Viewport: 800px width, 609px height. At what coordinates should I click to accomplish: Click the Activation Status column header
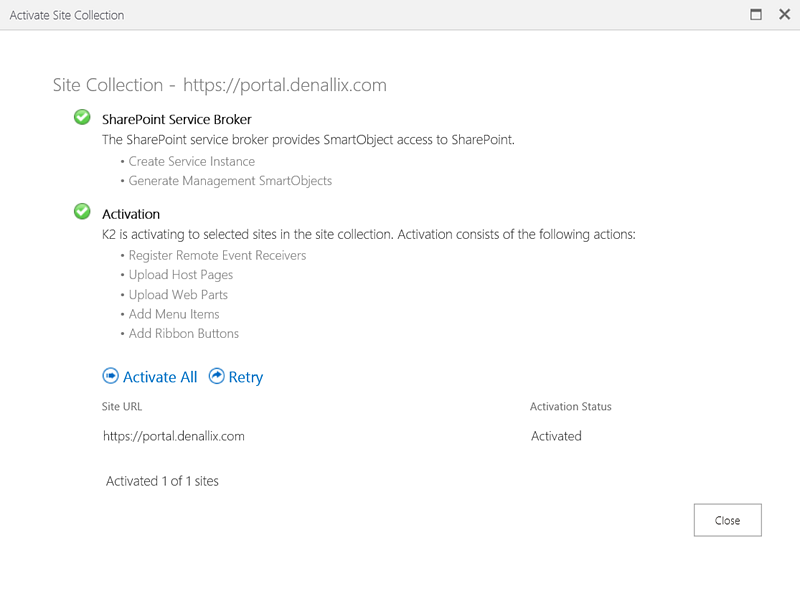pos(570,407)
